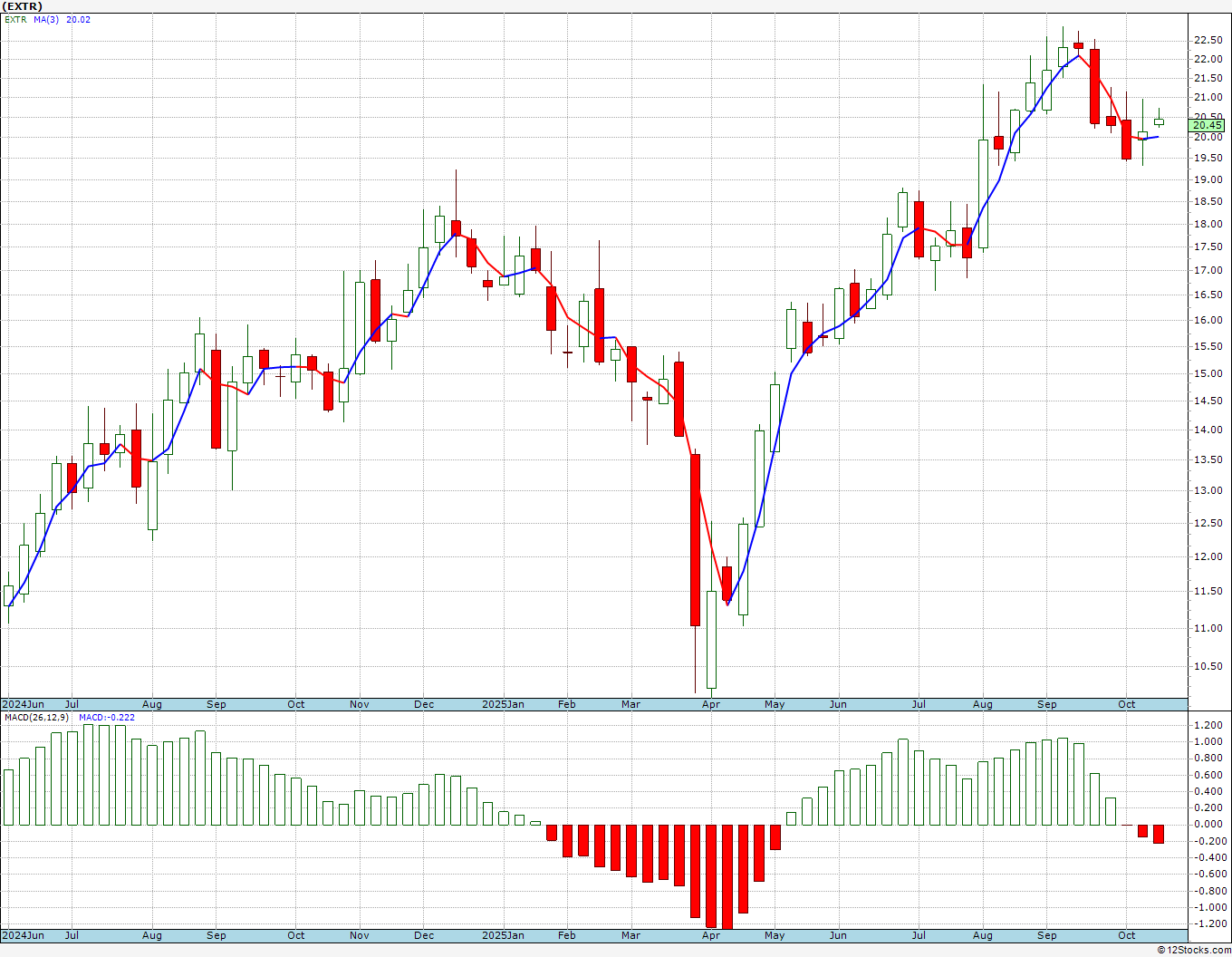Select the 15.00 price axis label
This screenshot has width=1232, height=957.
click(x=1208, y=373)
